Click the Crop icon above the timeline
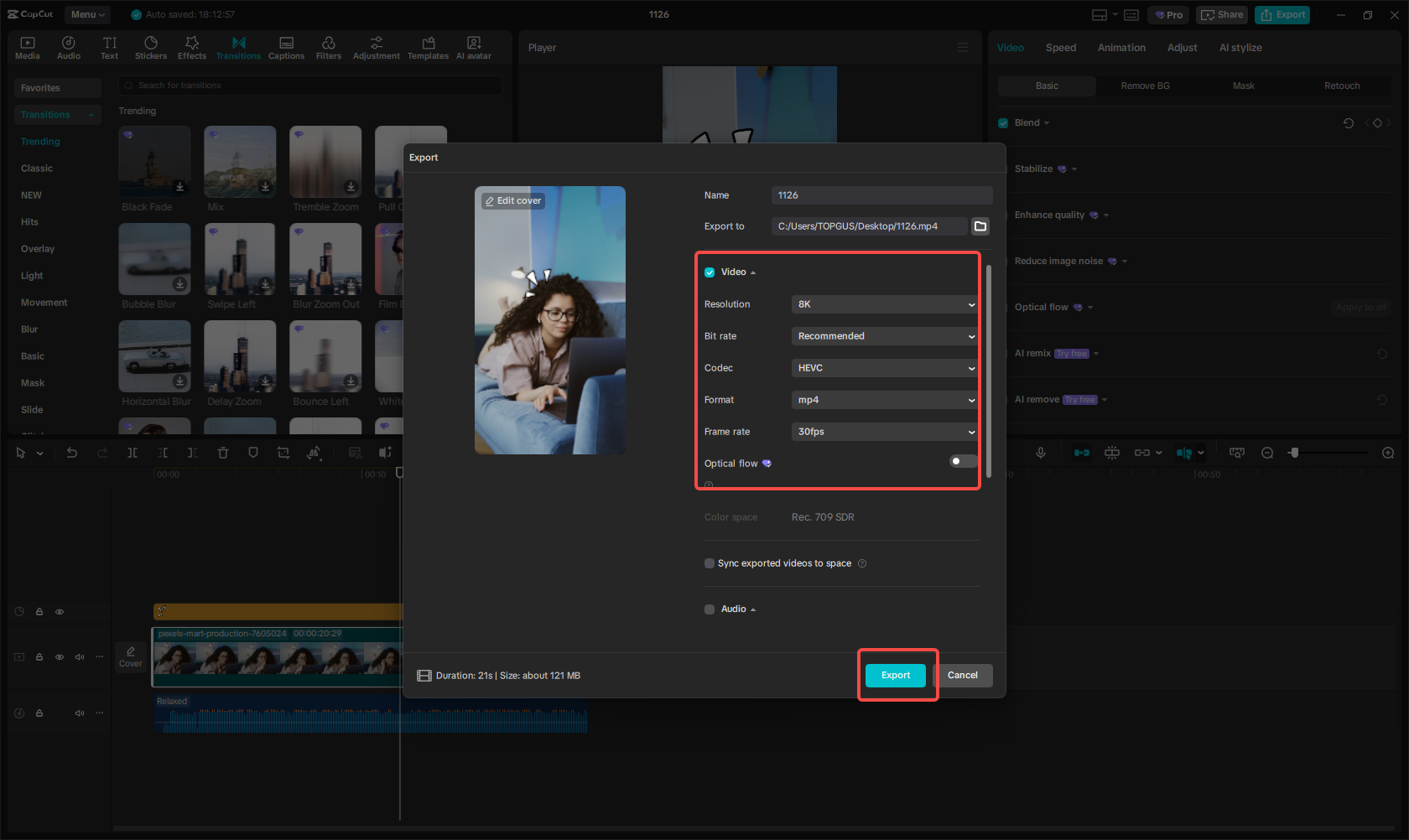 pos(283,453)
